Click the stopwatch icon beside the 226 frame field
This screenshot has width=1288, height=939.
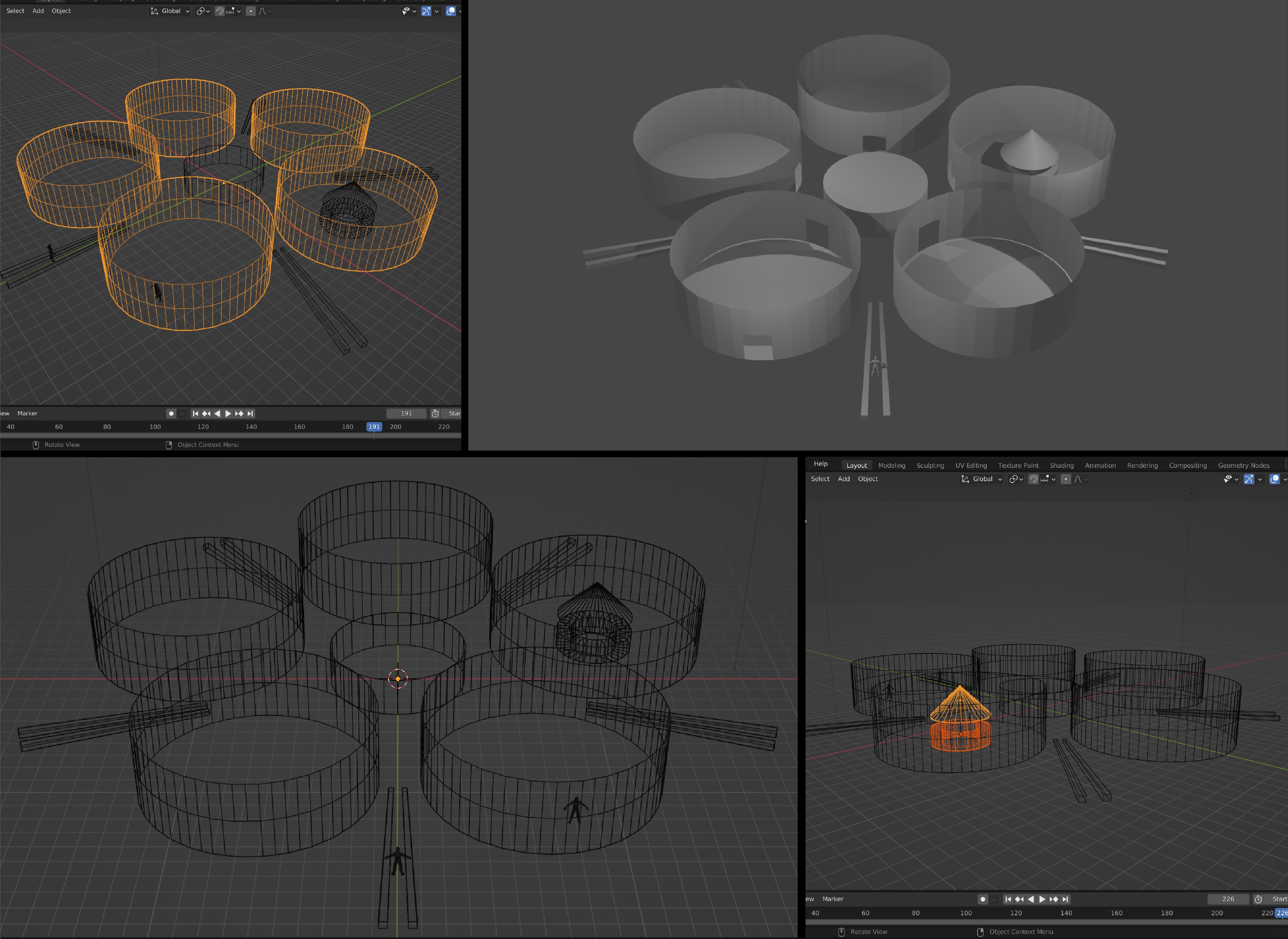(x=1259, y=899)
